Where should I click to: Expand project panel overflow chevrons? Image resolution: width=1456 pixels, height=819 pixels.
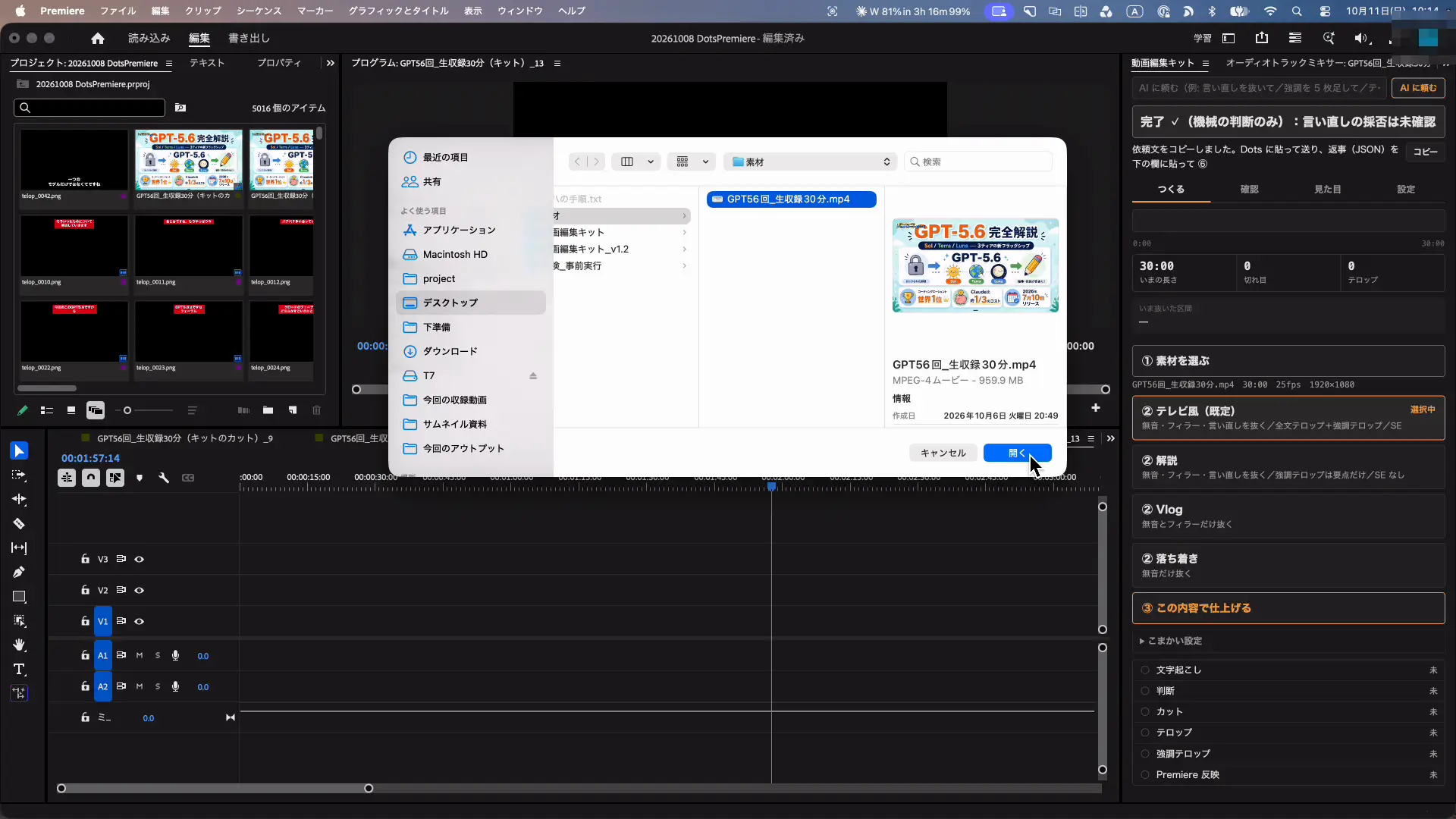click(x=330, y=64)
